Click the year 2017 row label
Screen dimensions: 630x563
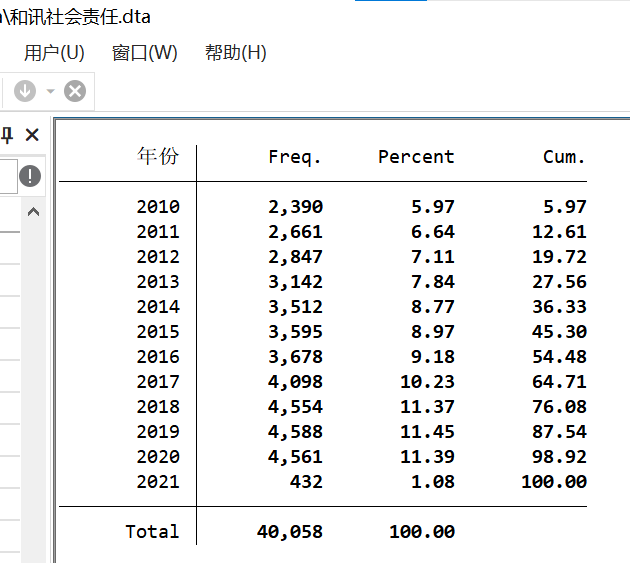(x=158, y=381)
